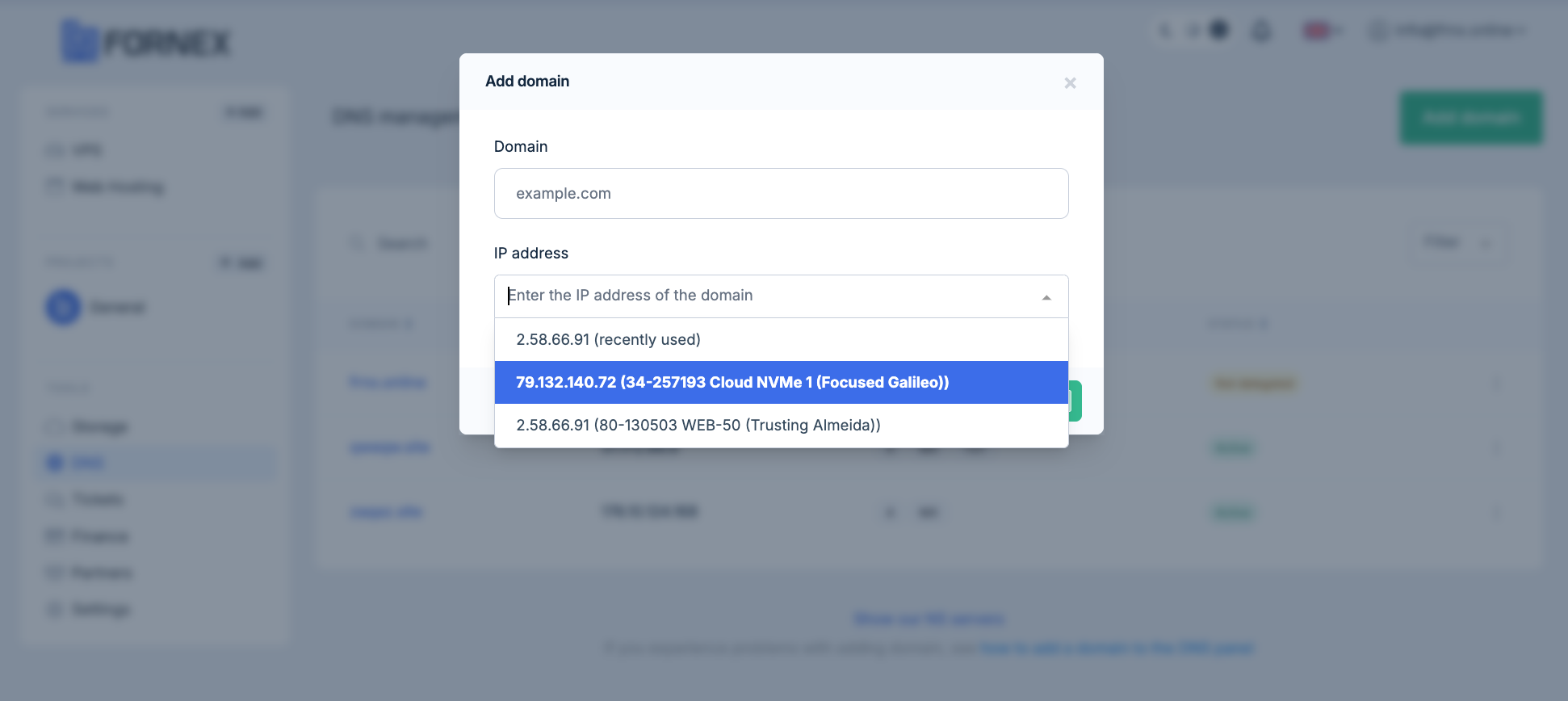Image resolution: width=1568 pixels, height=701 pixels.
Task: Select 2.58.66.91 (recently used) option
Action: pos(781,339)
